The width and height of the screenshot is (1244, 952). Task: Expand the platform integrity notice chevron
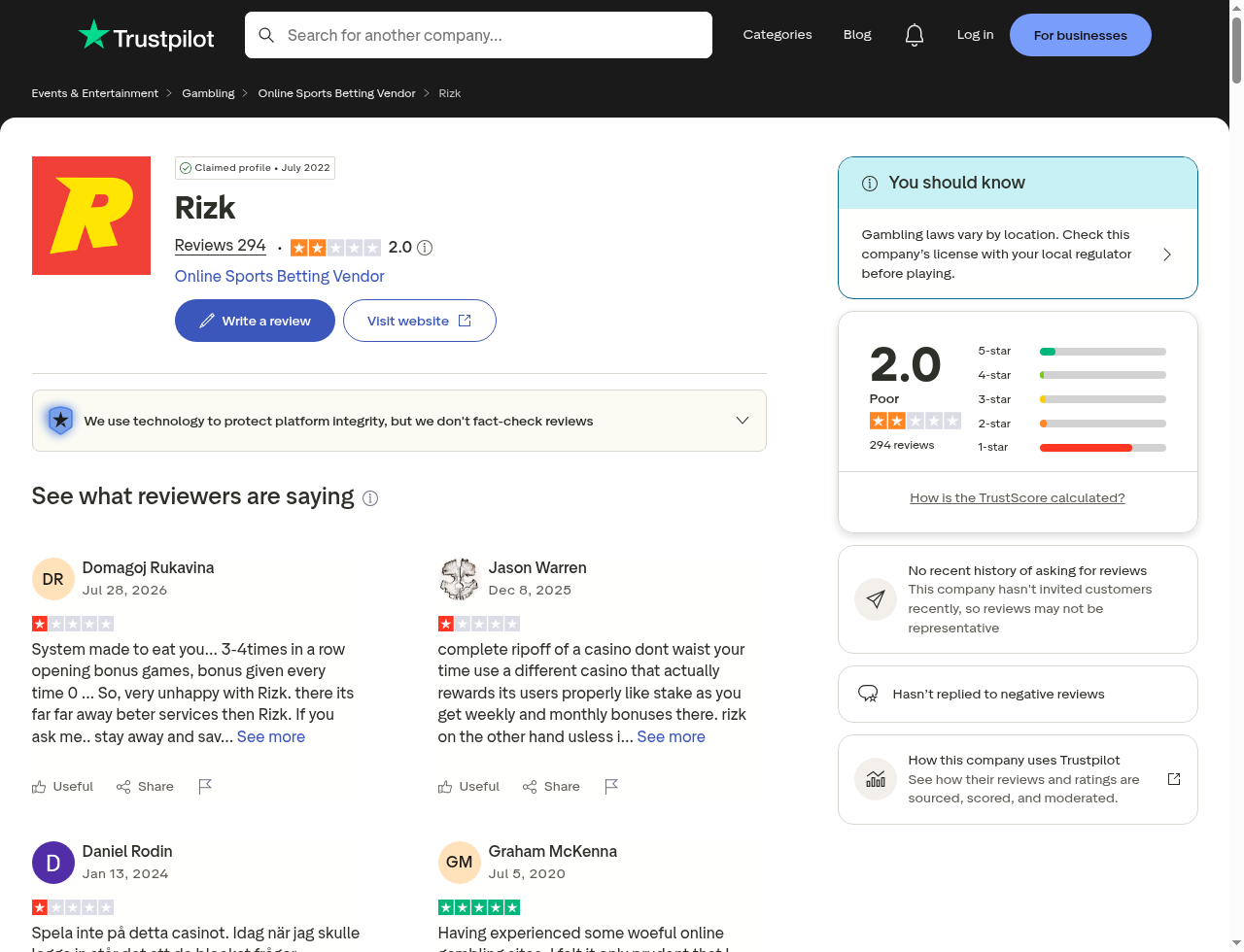click(x=743, y=421)
